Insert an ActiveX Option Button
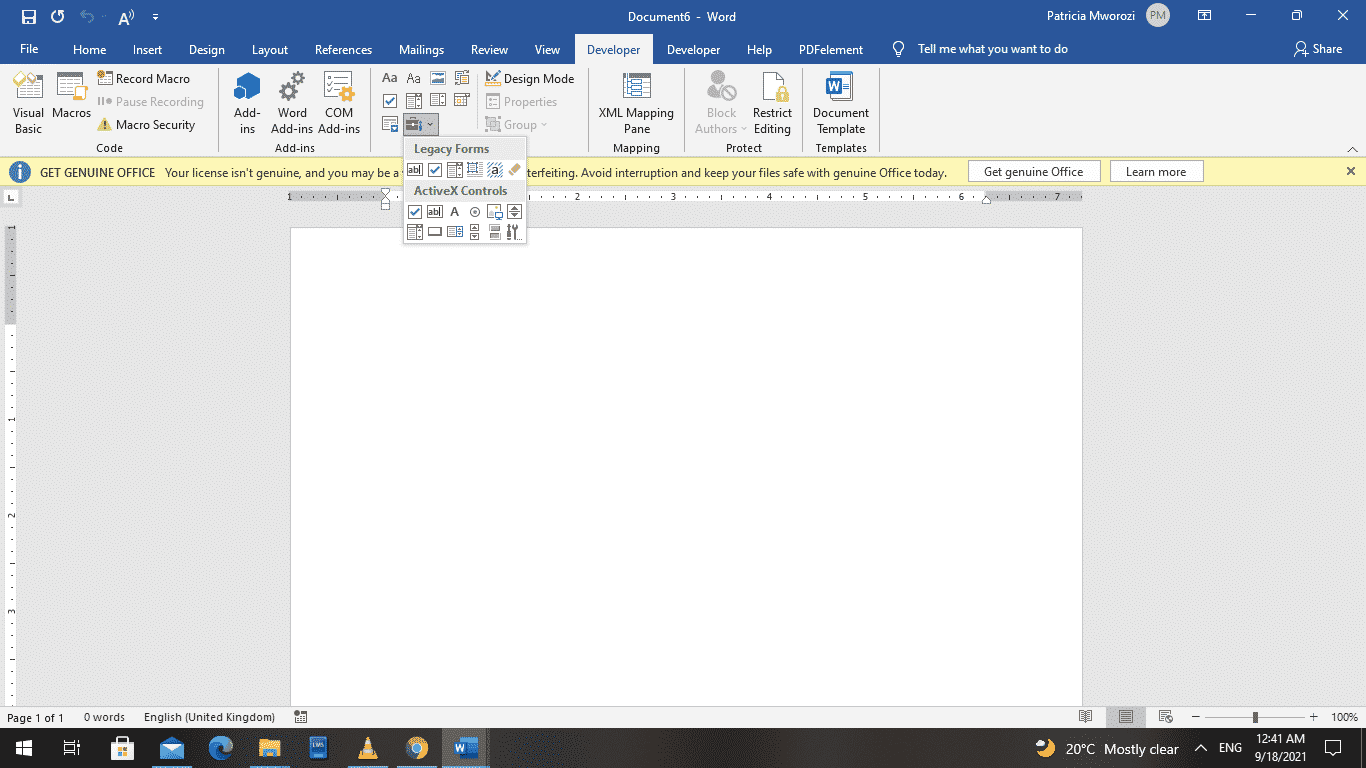 (474, 211)
